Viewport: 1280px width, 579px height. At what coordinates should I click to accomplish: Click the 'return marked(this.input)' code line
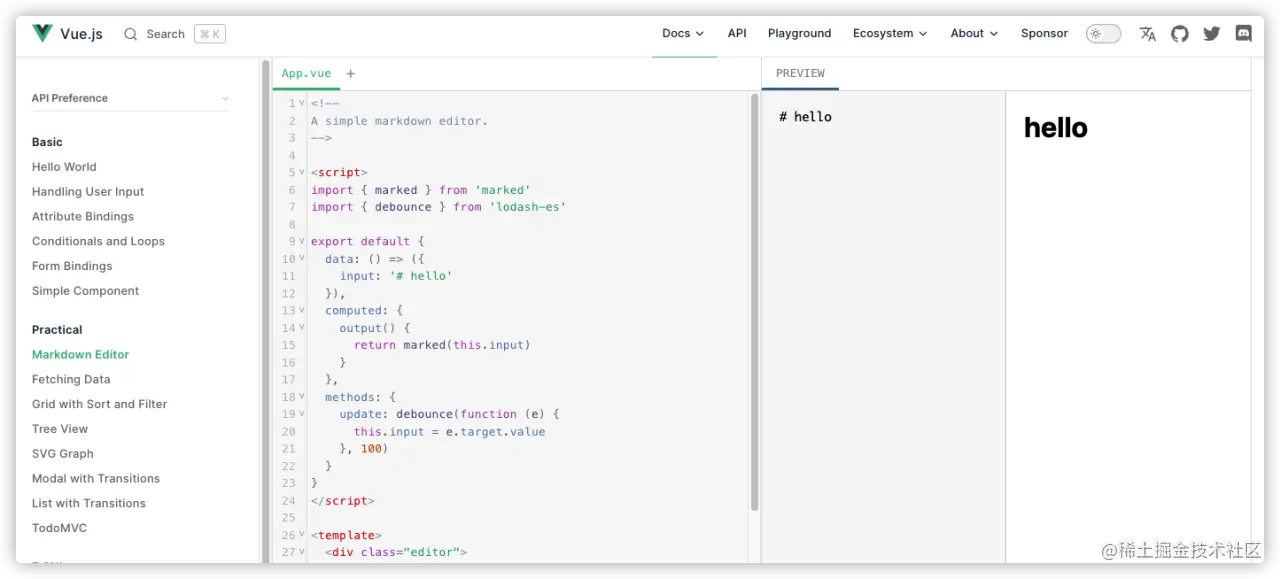(442, 345)
